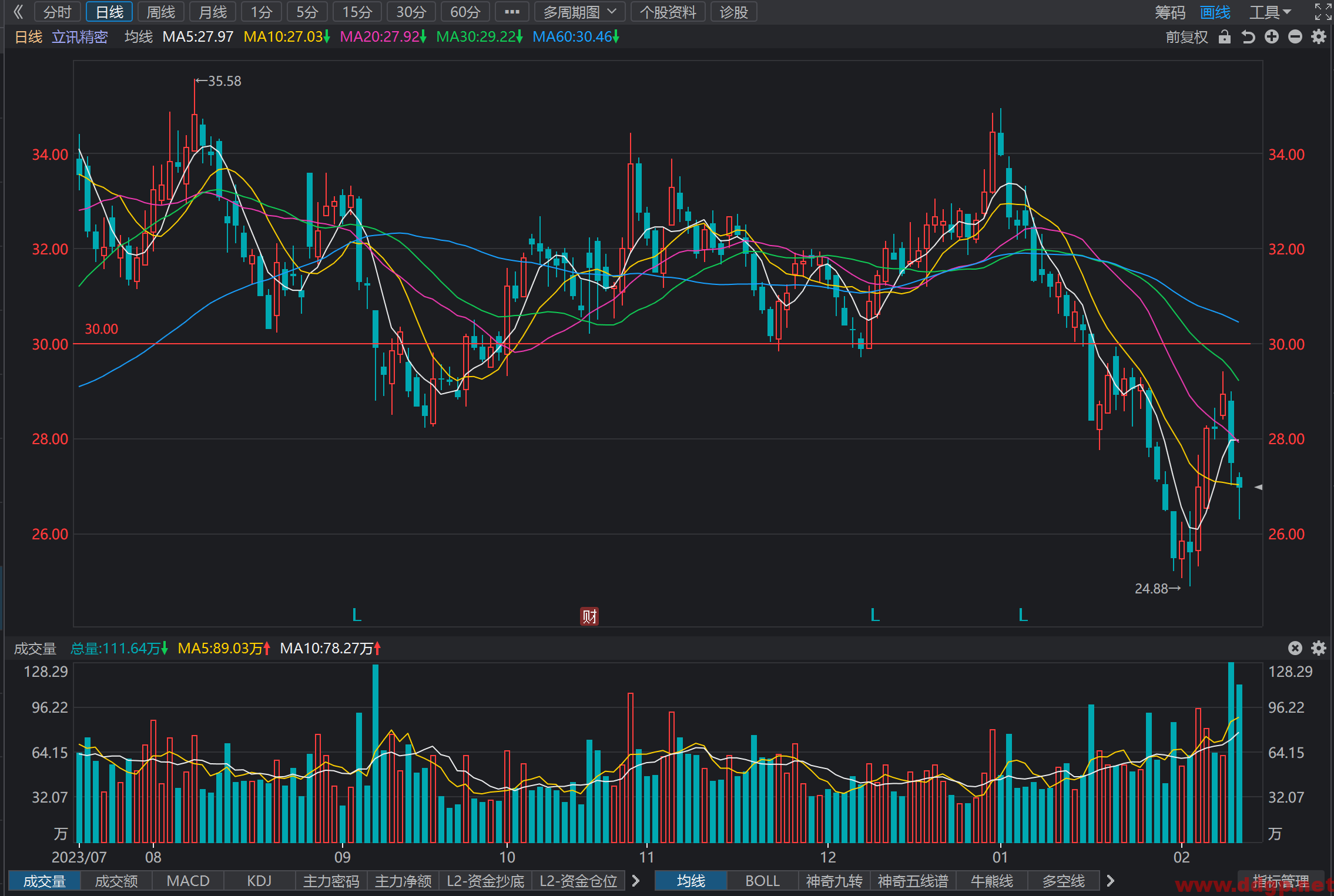Toggle 前复权 price adjustment mode
This screenshot has height=896, width=1334.
[1186, 37]
